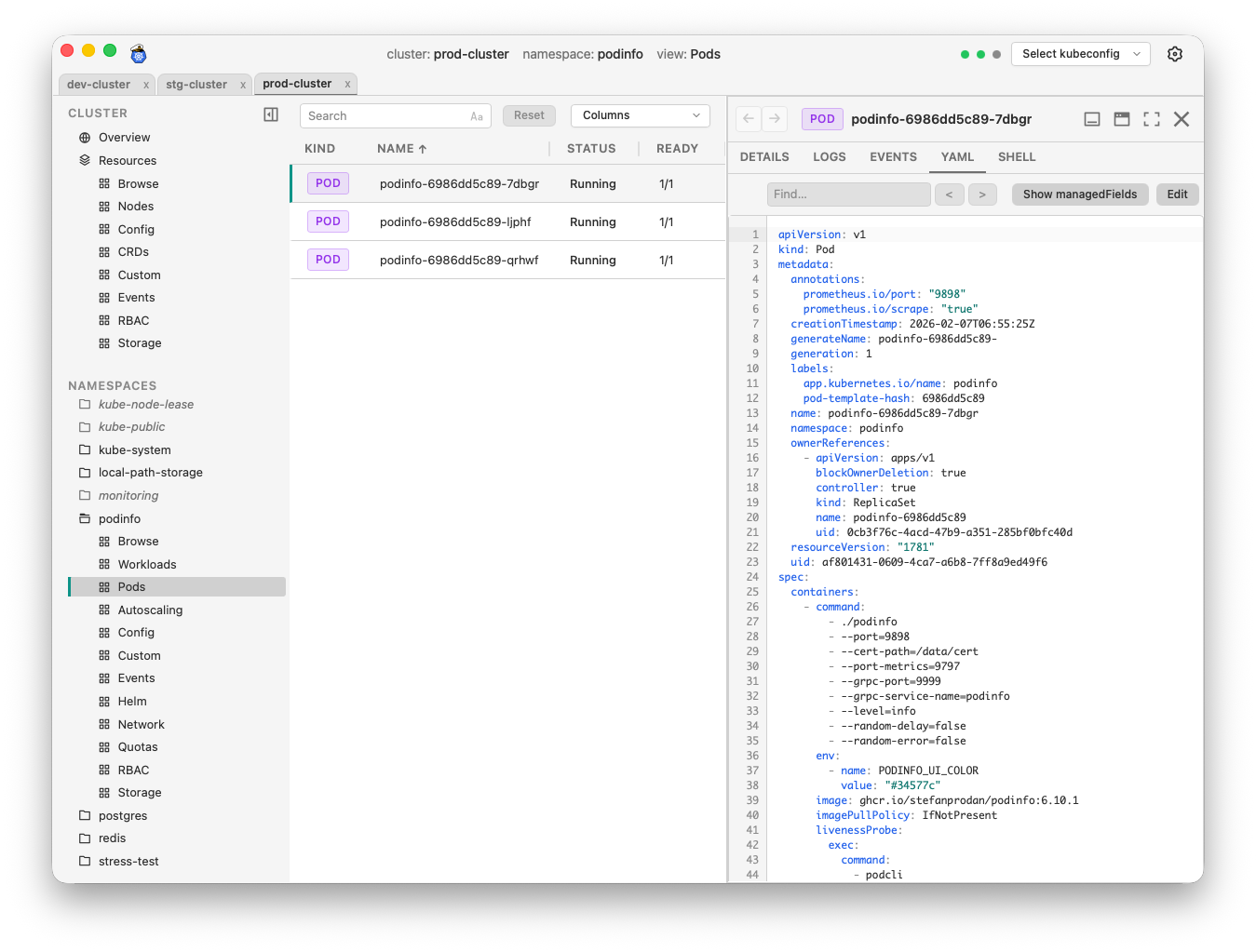1256x952 pixels.
Task: Click Edit to modify the pod YAML
Action: point(1177,194)
